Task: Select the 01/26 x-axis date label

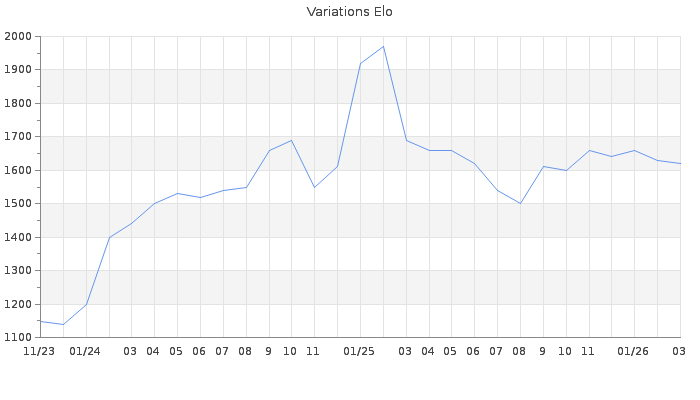Action: coord(633,352)
